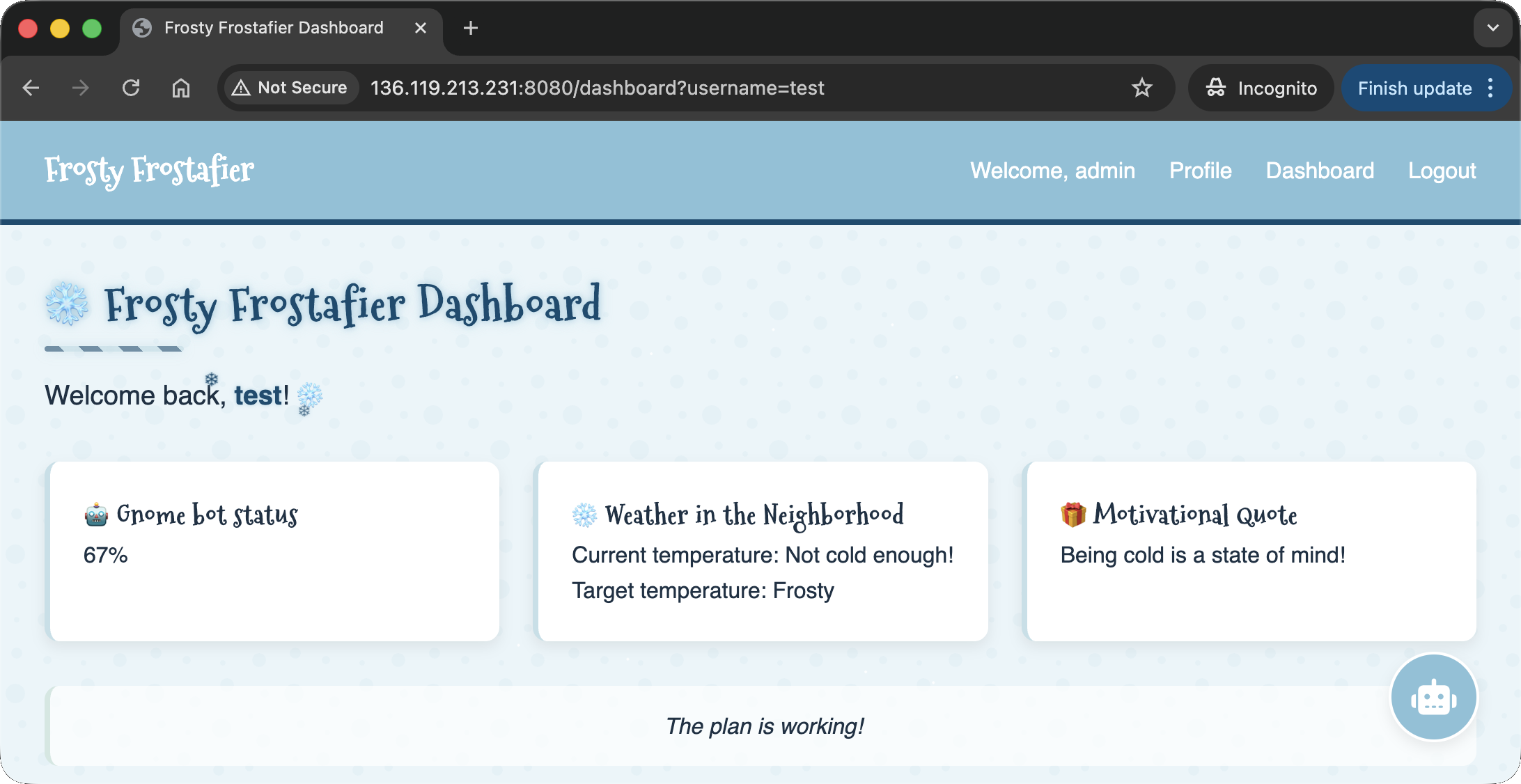Open a new browser tab

471,28
